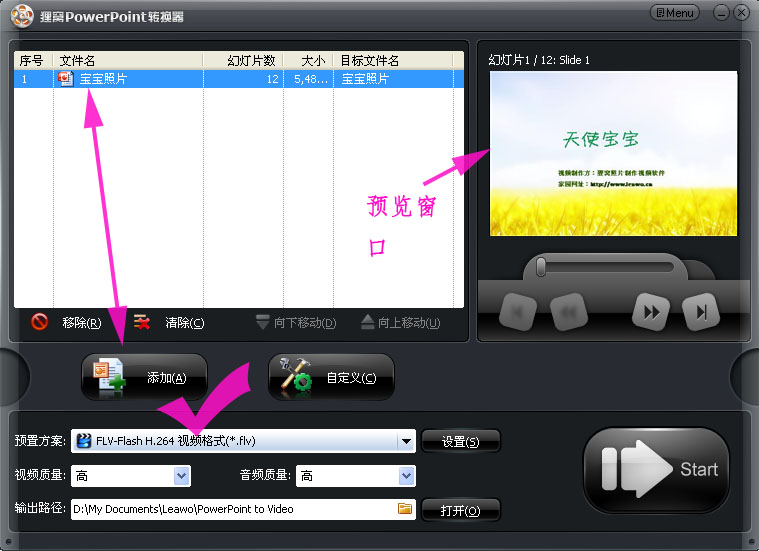The width and height of the screenshot is (759, 551).
Task: Click the first slide playback button
Action: point(517,312)
